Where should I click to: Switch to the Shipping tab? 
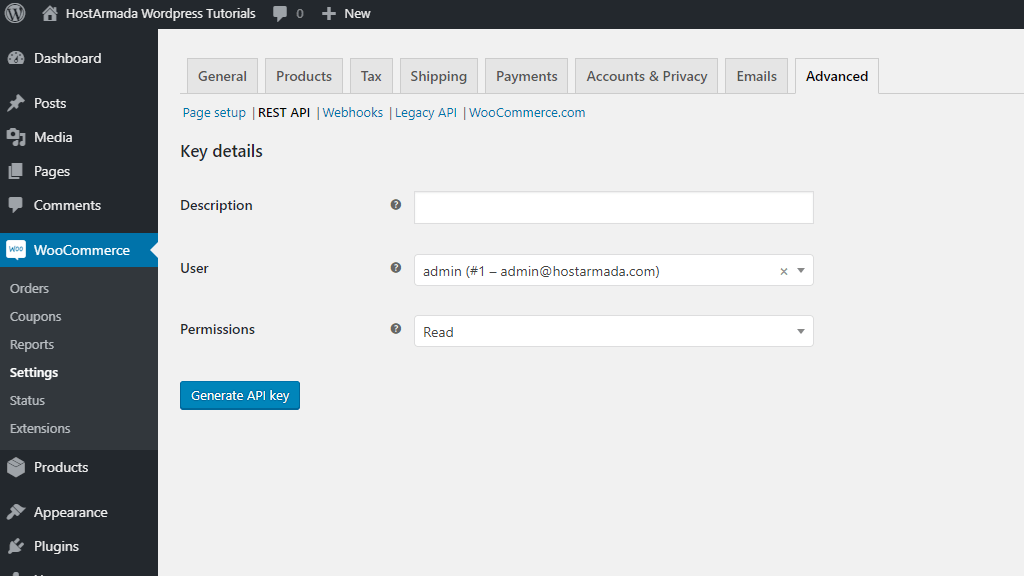click(438, 75)
